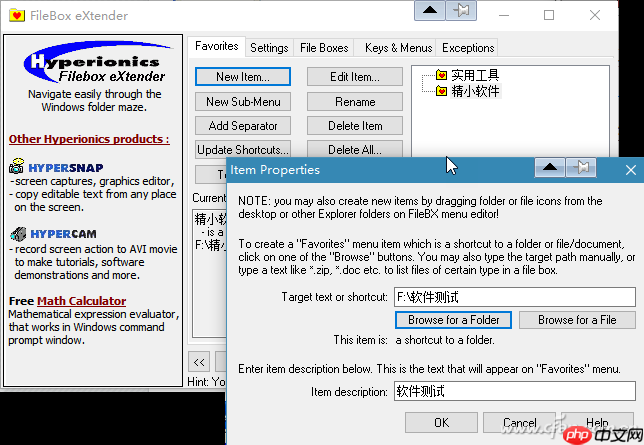Go to the Keys & Menus tab

[398, 48]
